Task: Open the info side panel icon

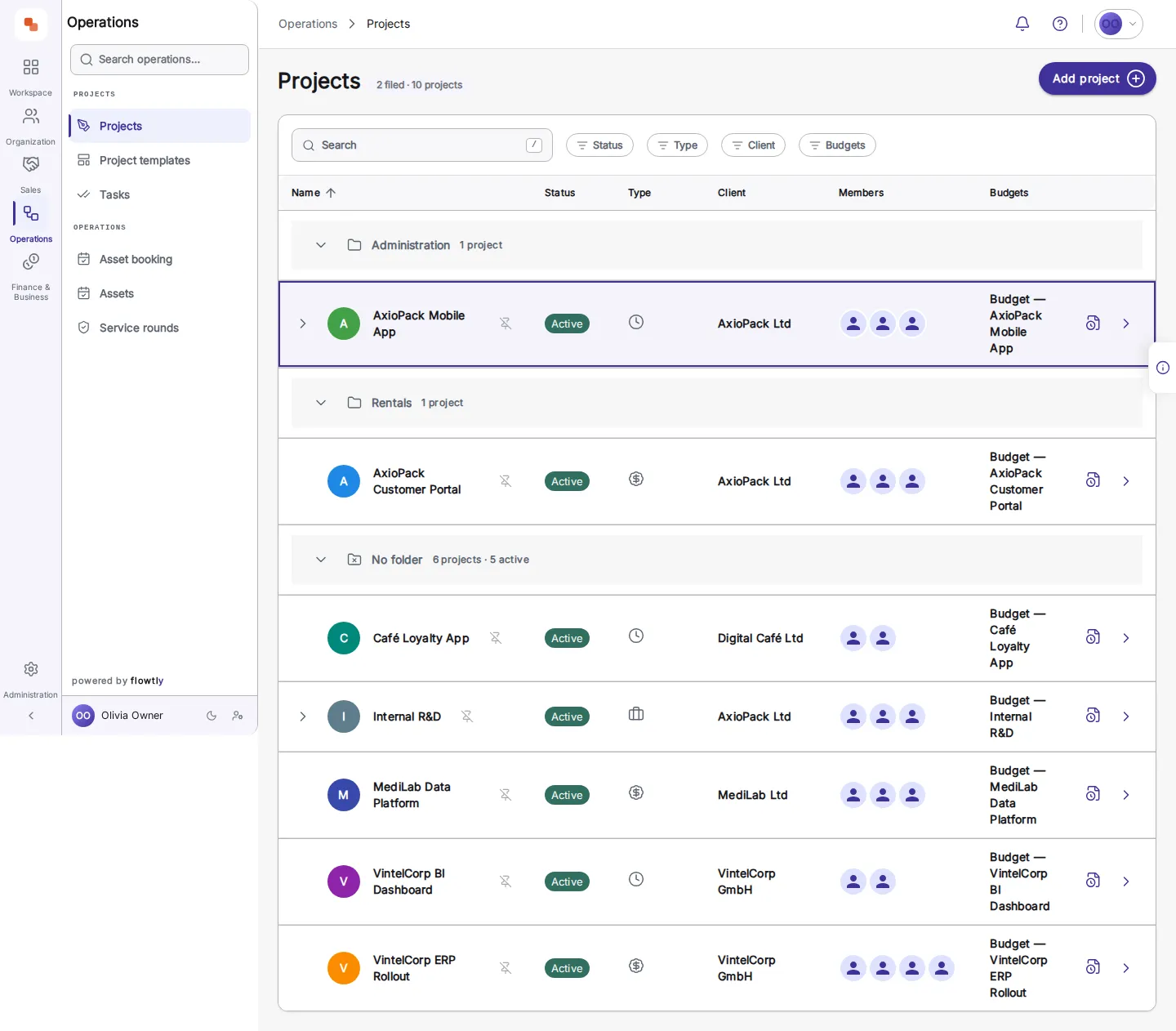Action: 1163,368
